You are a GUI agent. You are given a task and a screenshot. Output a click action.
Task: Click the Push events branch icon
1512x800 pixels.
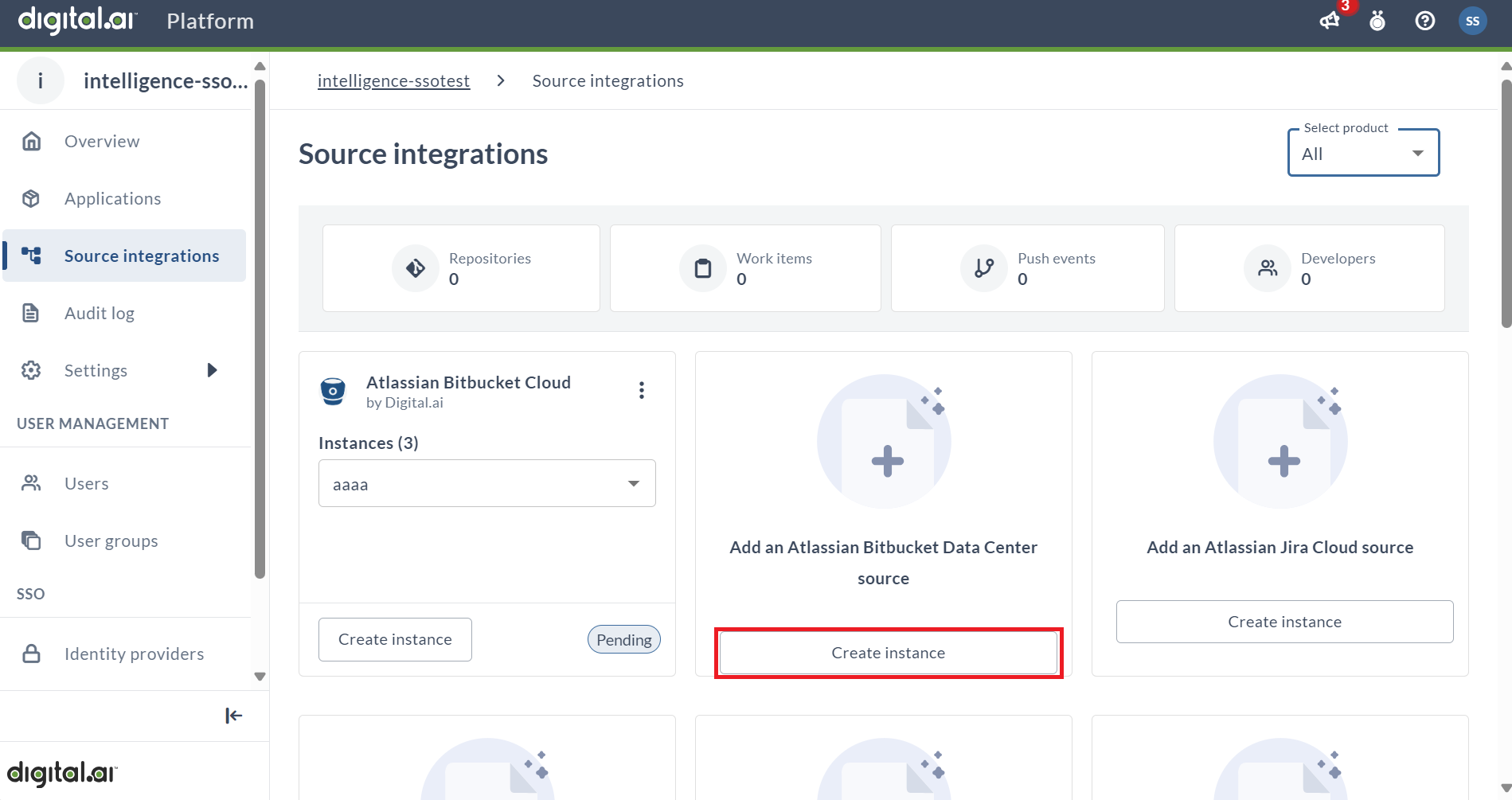(x=984, y=268)
